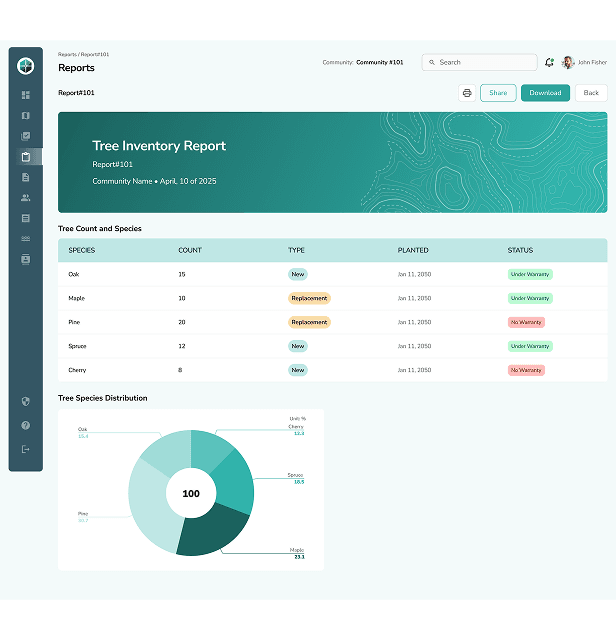Click the map icon in sidebar
The width and height of the screenshot is (616, 640).
[26, 116]
